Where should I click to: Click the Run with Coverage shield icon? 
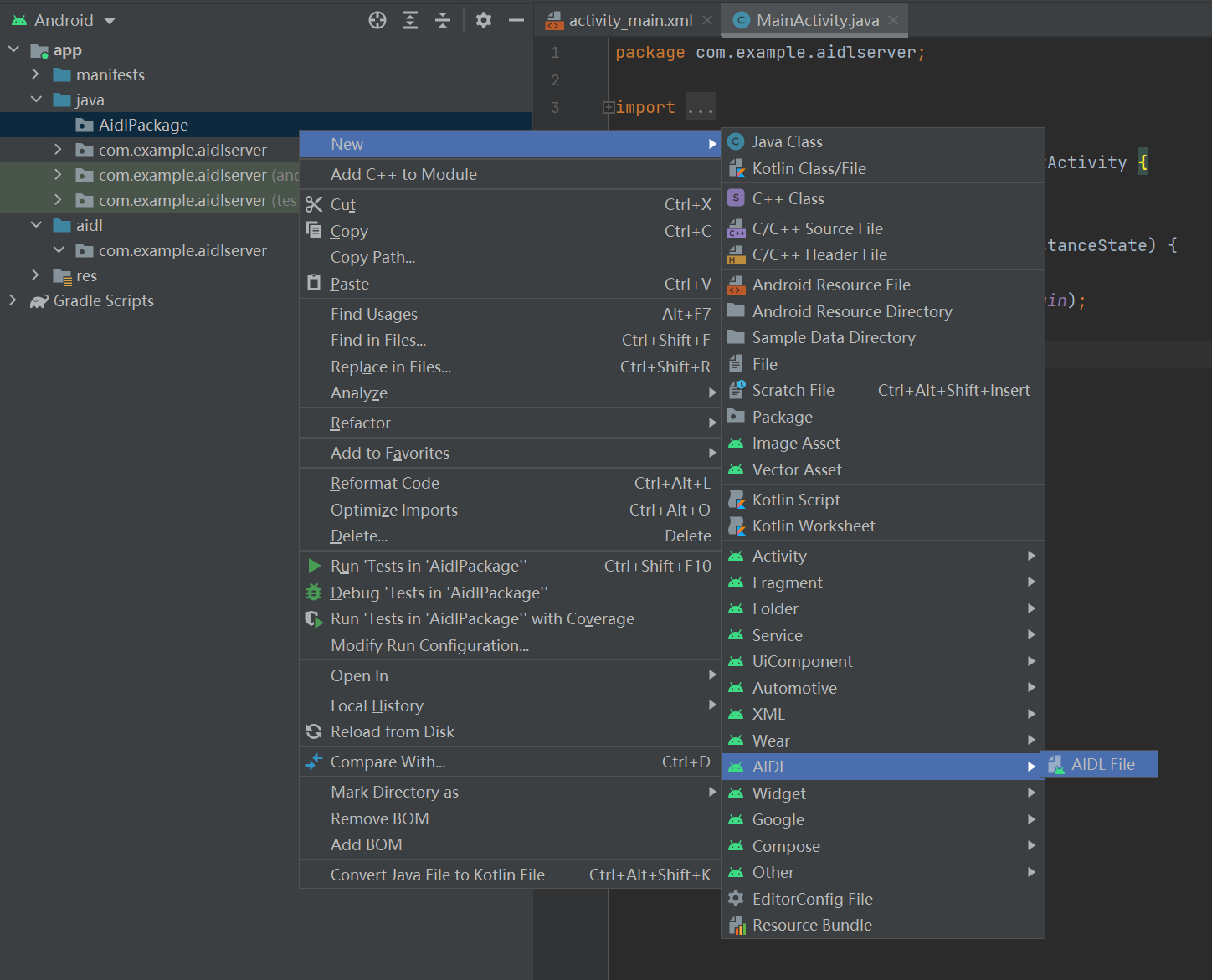(314, 619)
